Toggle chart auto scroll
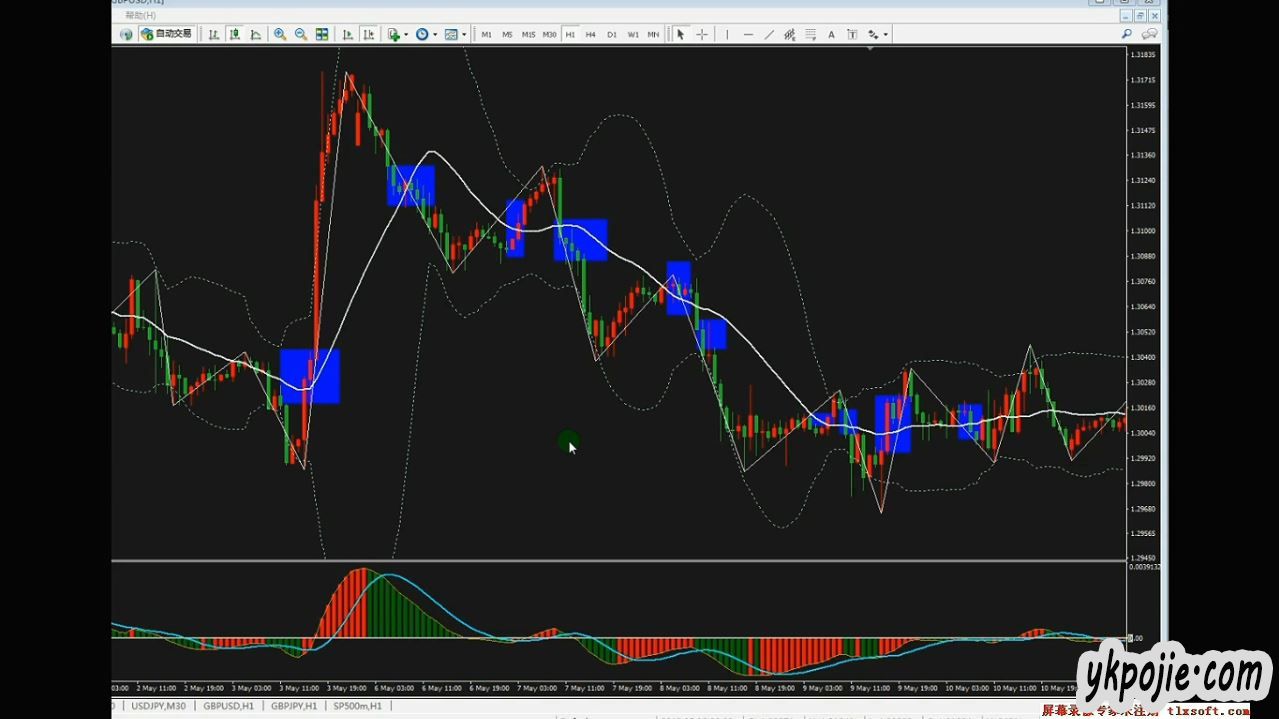This screenshot has height=719, width=1279. (x=348, y=34)
